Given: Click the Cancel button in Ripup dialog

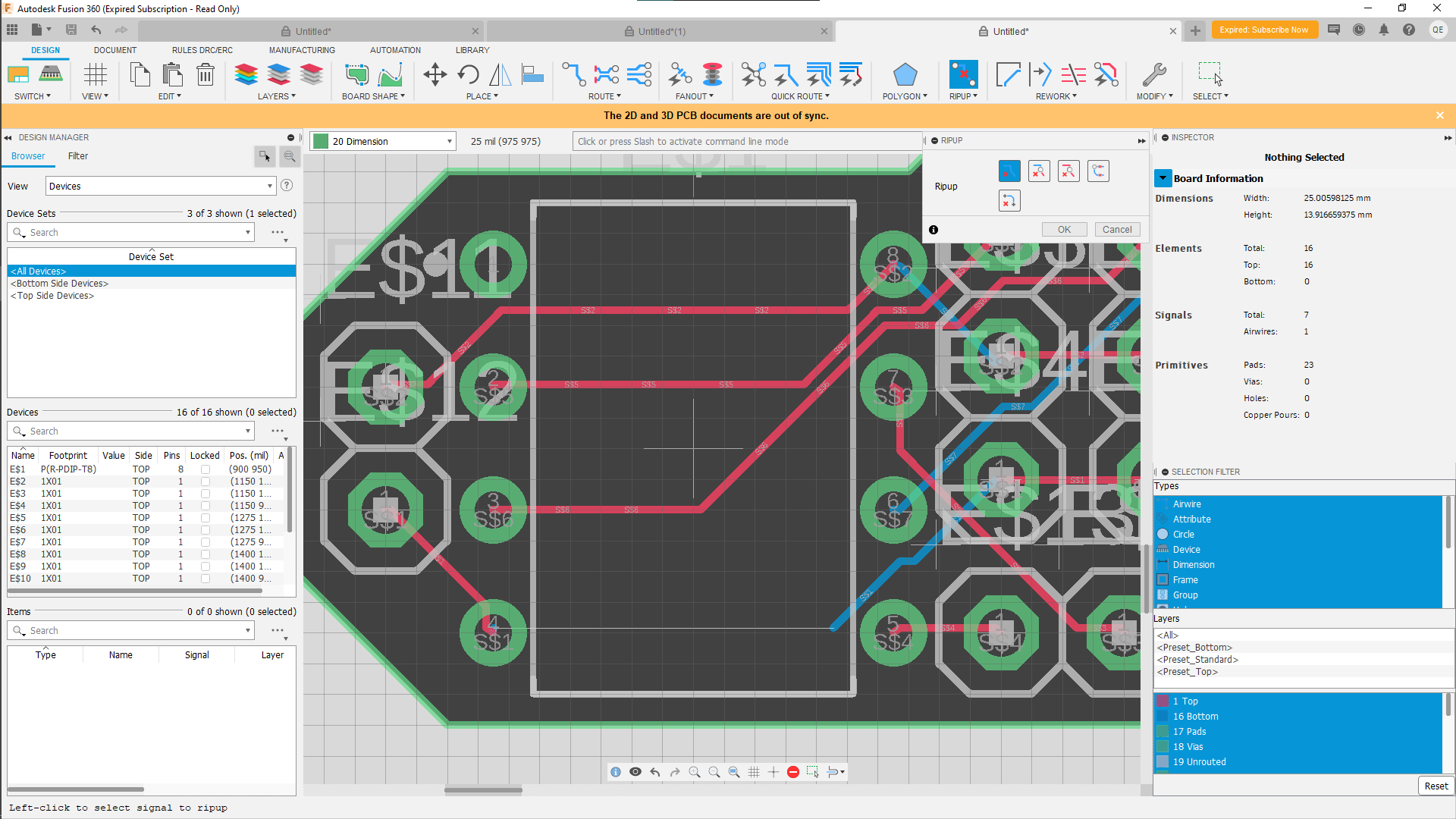Looking at the screenshot, I should (1118, 229).
